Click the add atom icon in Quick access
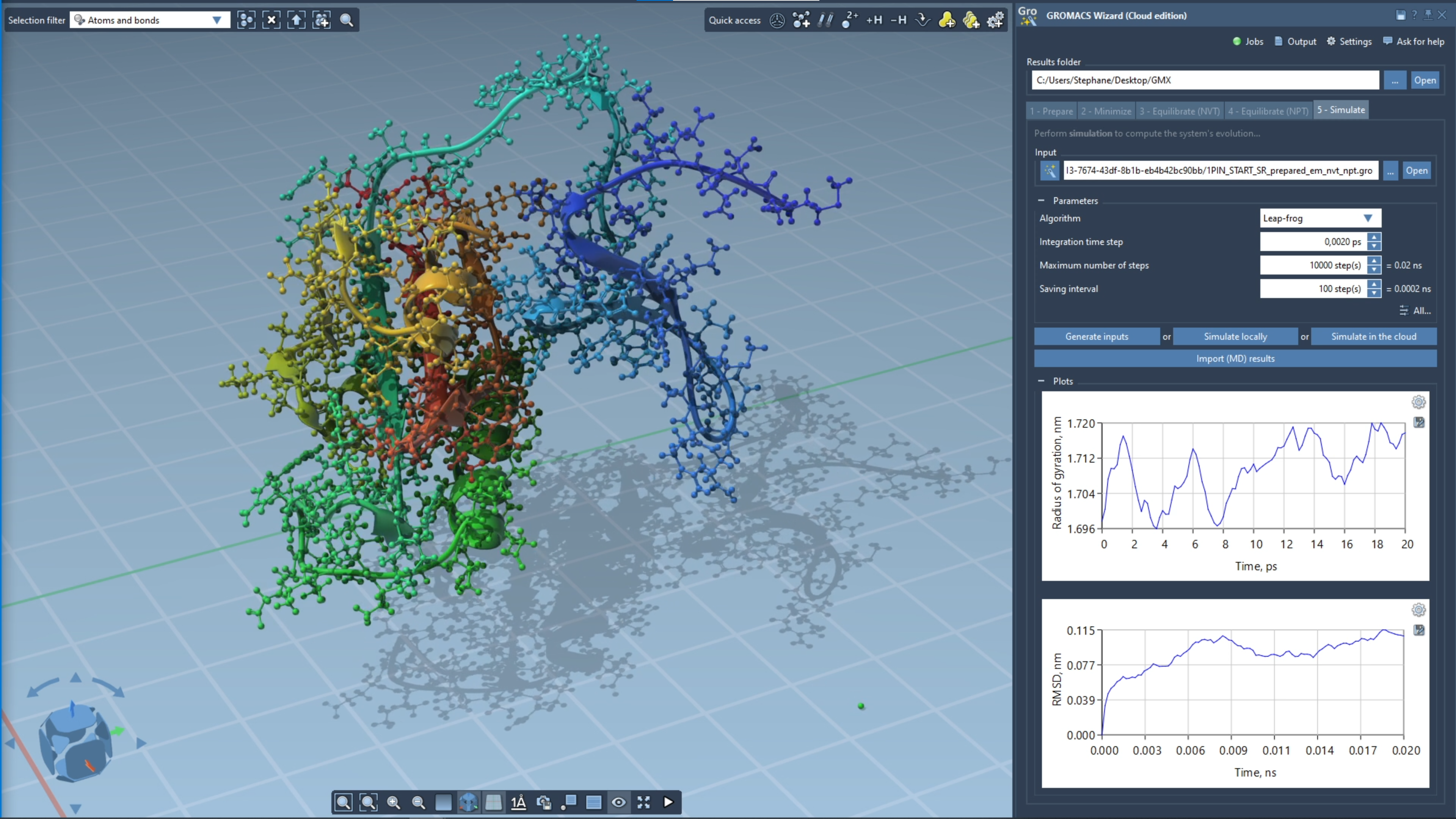The image size is (1456, 819). pyautogui.click(x=801, y=20)
